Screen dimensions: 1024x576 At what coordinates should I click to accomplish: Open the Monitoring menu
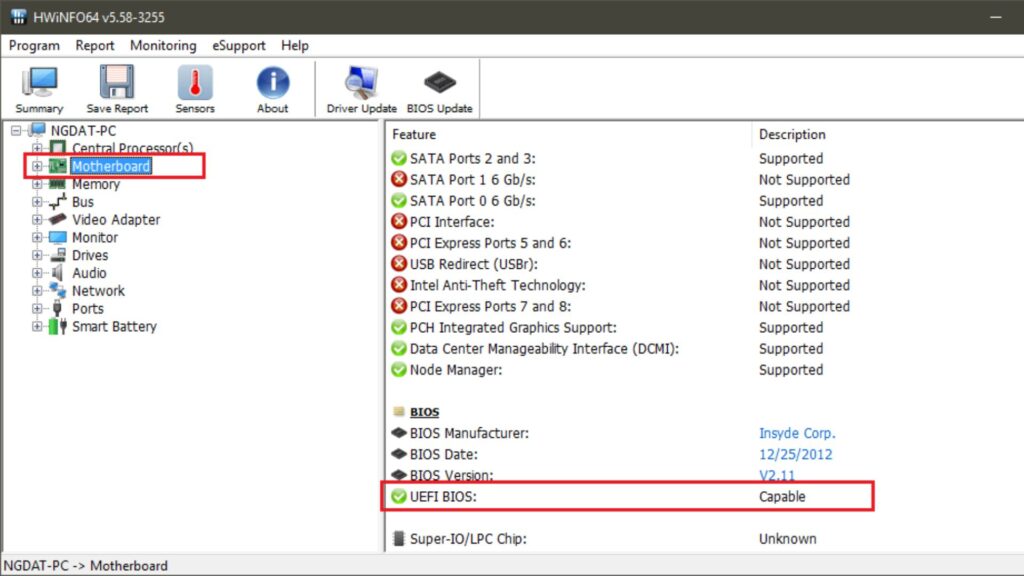[x=162, y=45]
